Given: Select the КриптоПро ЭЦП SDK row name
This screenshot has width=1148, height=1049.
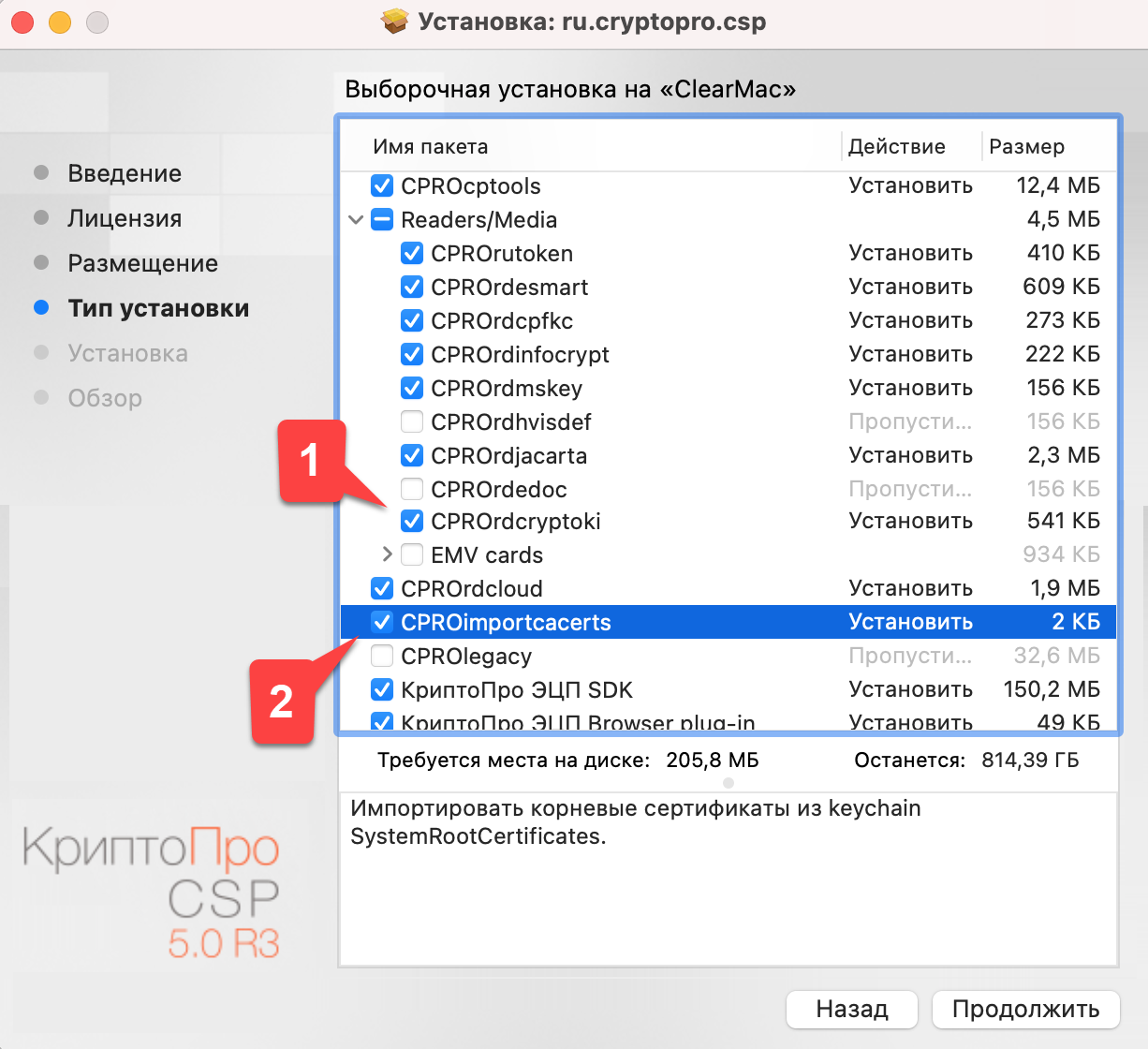Looking at the screenshot, I should coord(517,689).
